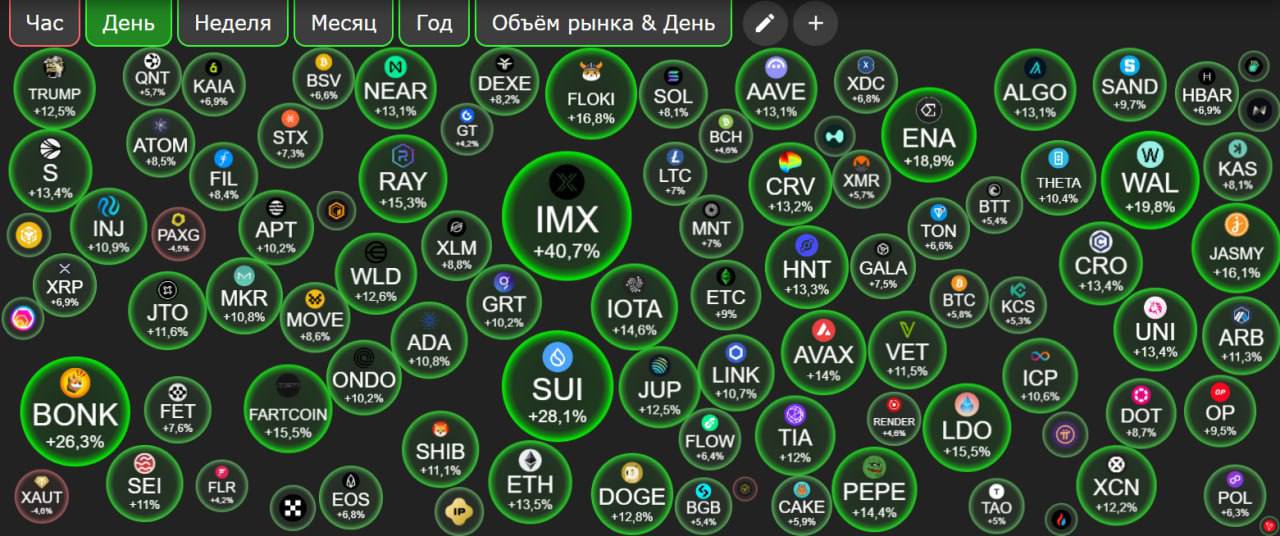This screenshot has height=536, width=1280.
Task: Open the S +13,4% bubble
Action: tap(50, 171)
